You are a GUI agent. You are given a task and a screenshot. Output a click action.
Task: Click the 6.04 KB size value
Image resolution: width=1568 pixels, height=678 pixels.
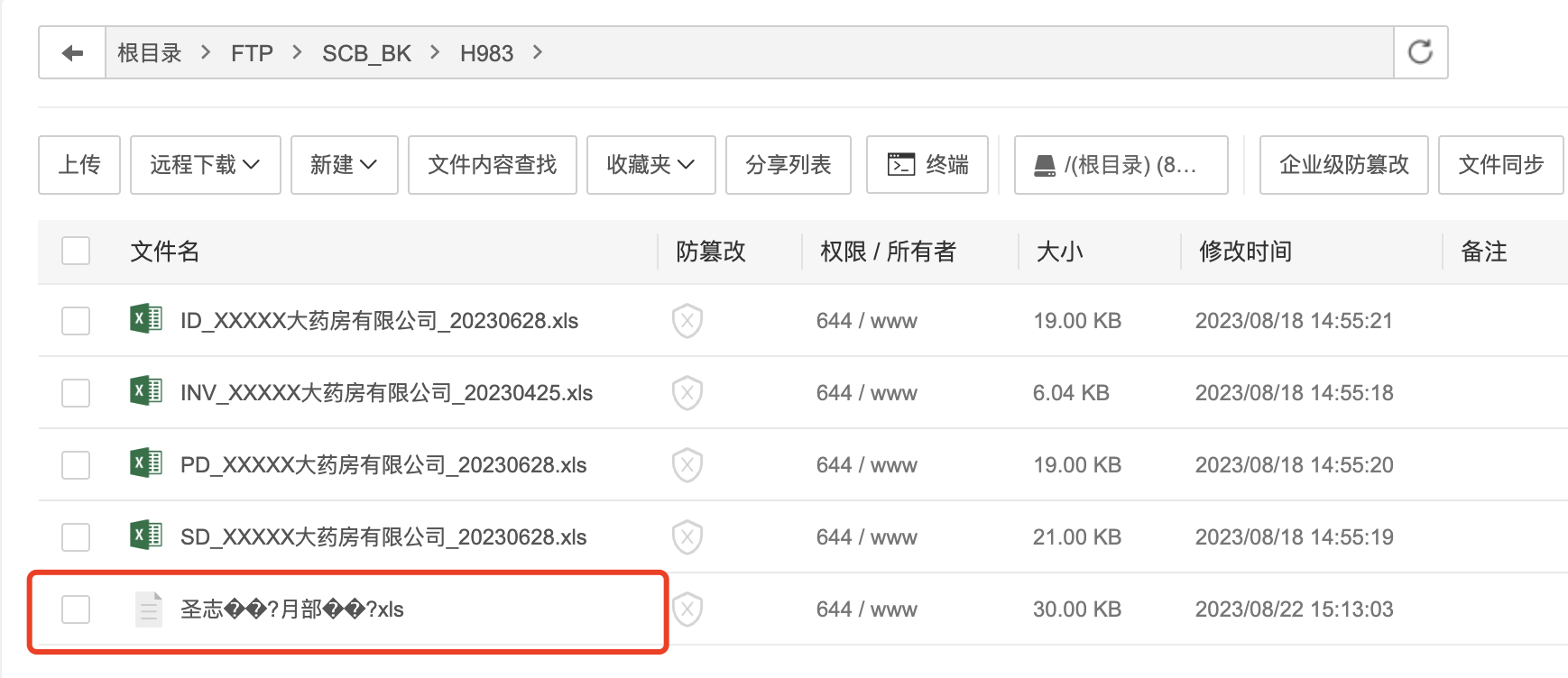point(1071,393)
